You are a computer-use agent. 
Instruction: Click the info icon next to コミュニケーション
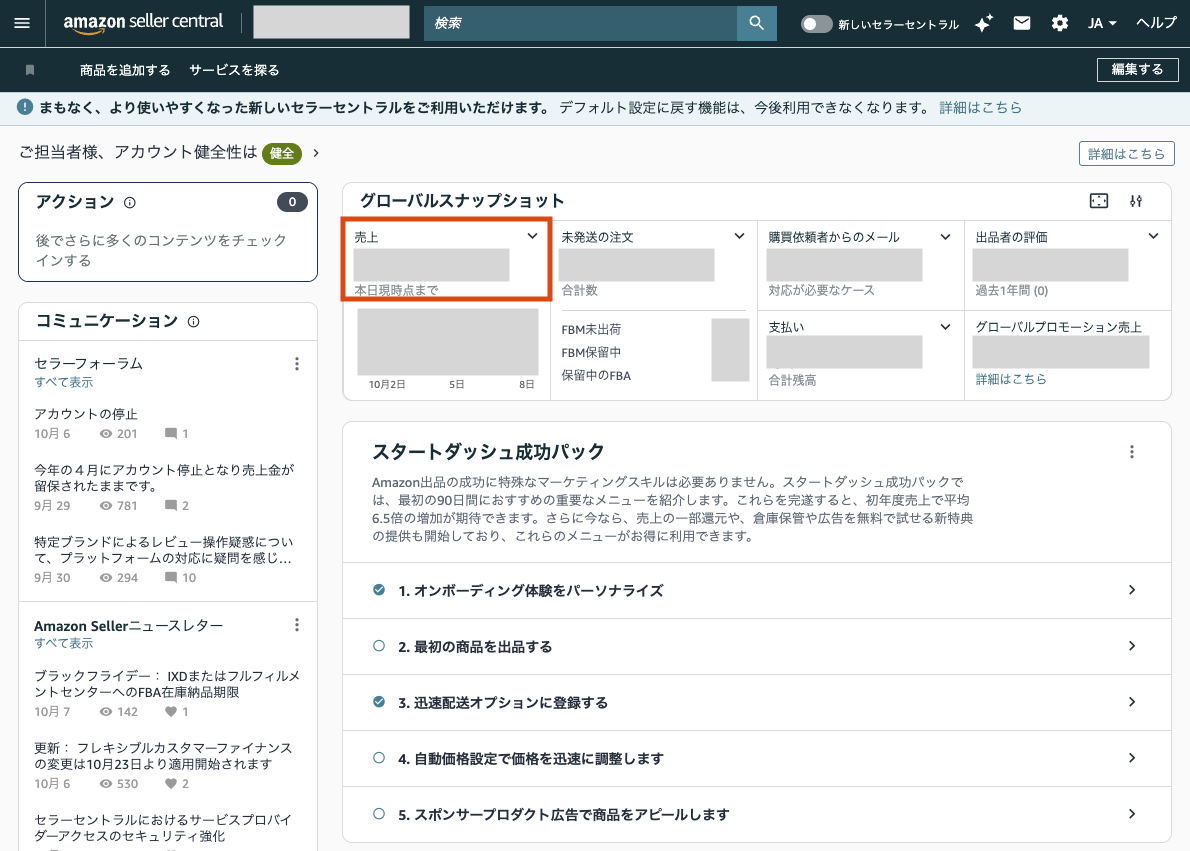194,322
